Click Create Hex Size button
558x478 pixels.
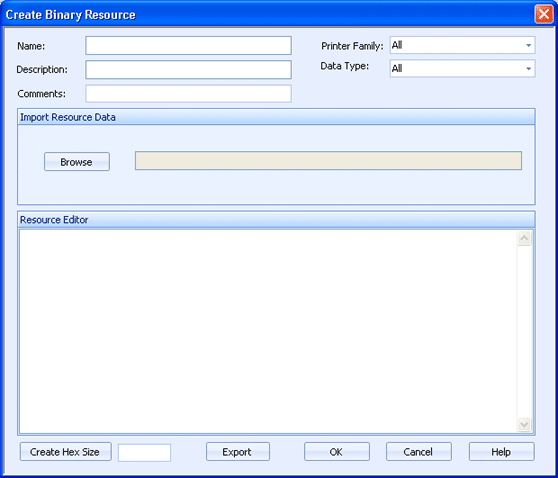pyautogui.click(x=65, y=452)
